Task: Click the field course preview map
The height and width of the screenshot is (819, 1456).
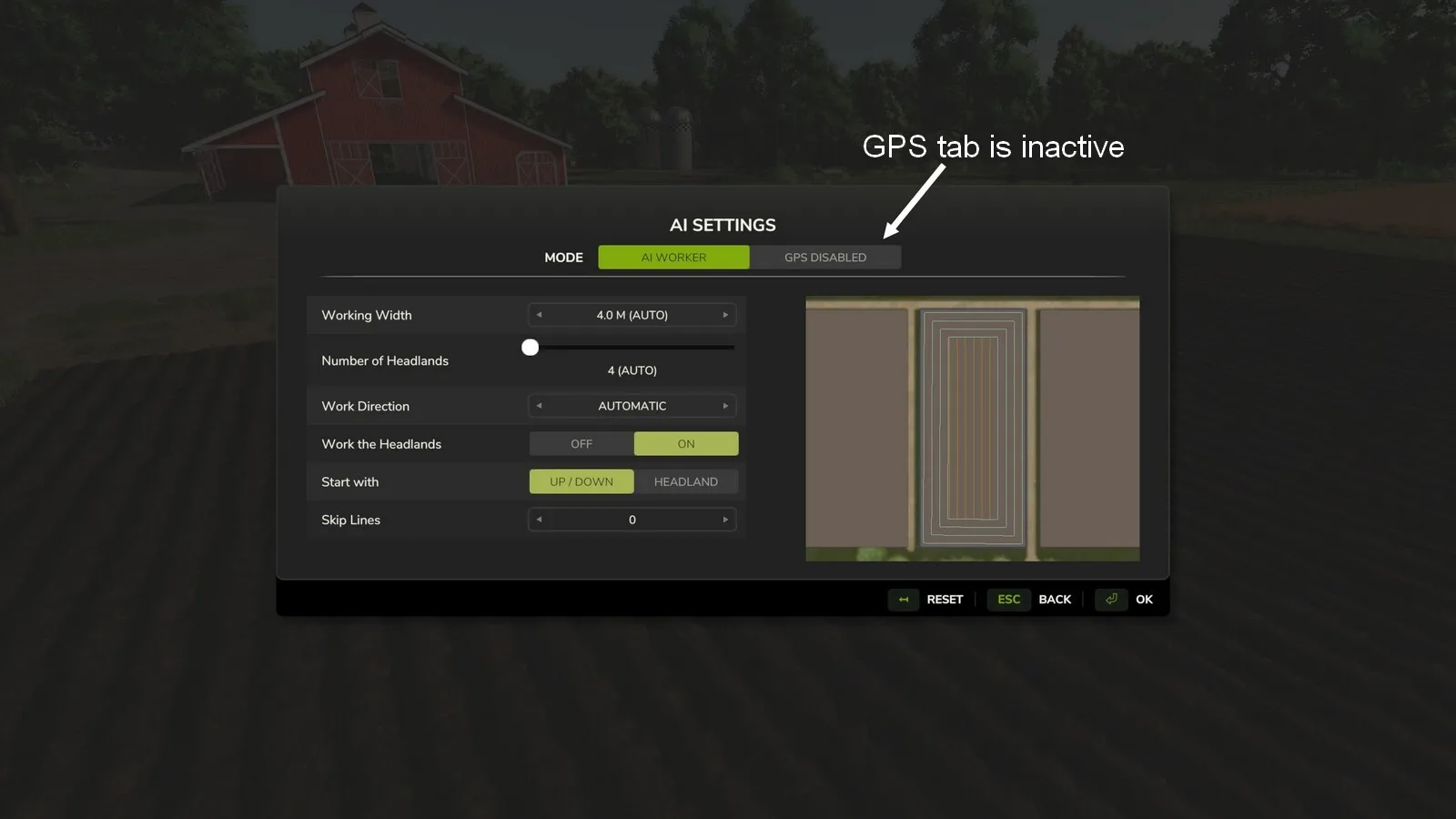Action: pos(973,429)
